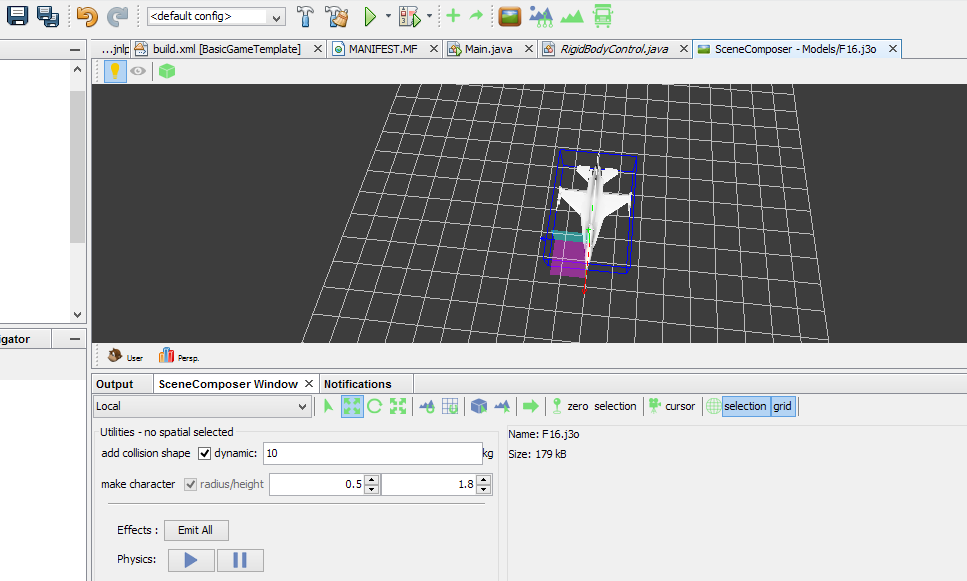The image size is (967, 581).
Task: Start physics with play button
Action: click(191, 560)
